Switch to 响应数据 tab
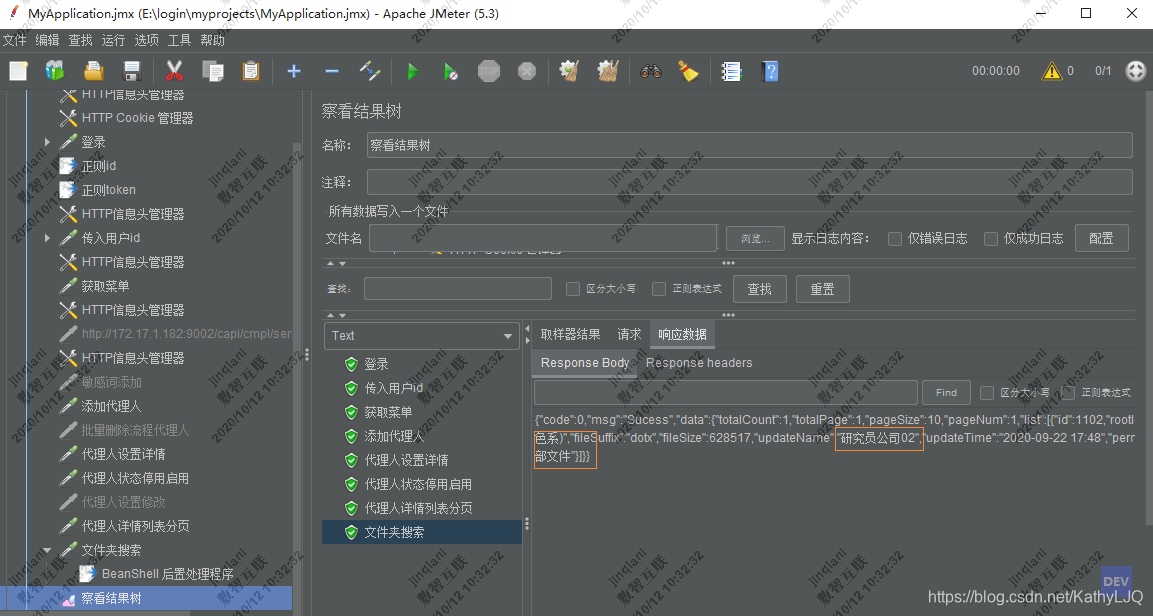1153x616 pixels. (682, 334)
